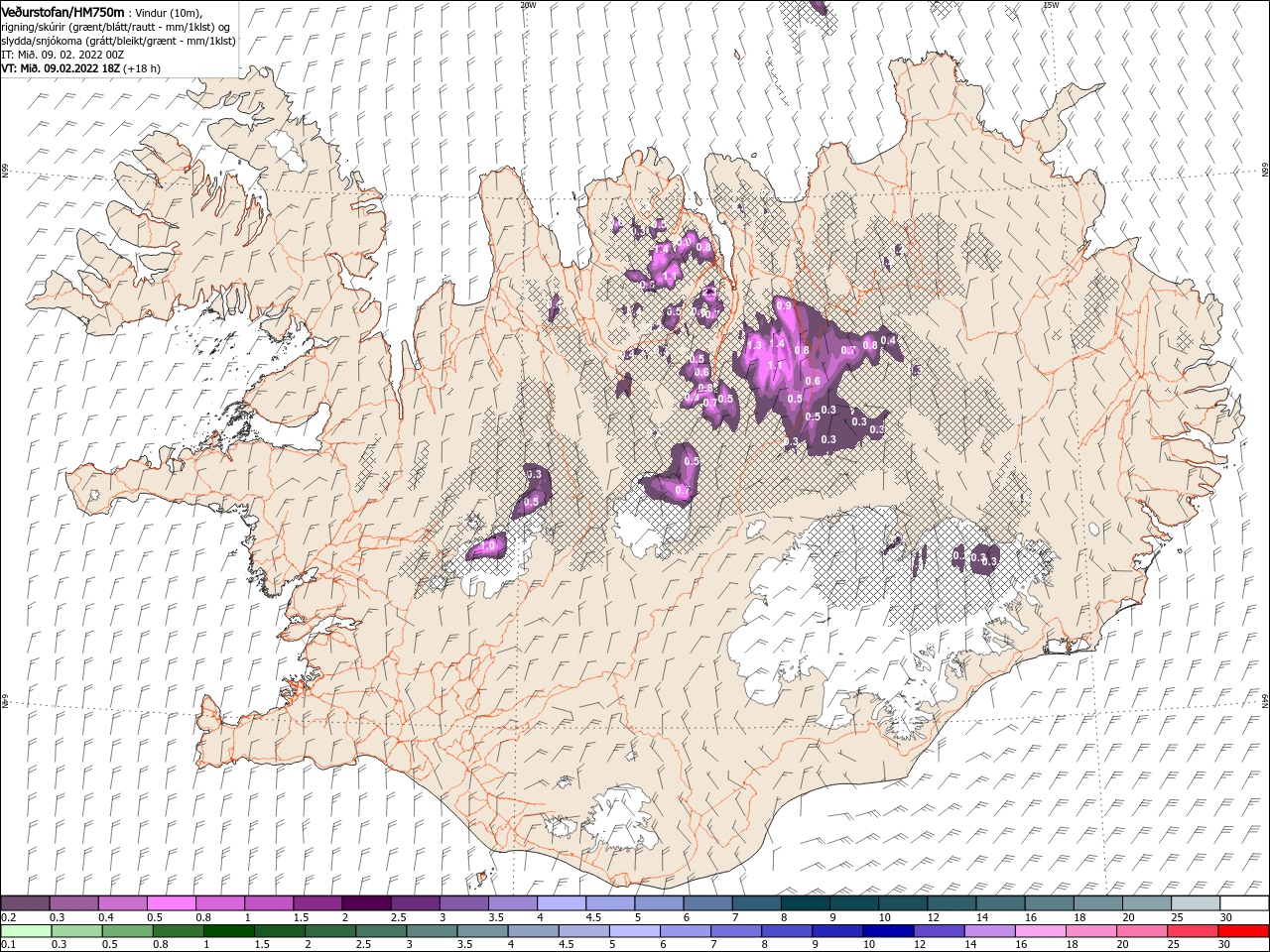1270x952 pixels.
Task: Click the 2.5 label in the upper legend row
Action: 399,917
